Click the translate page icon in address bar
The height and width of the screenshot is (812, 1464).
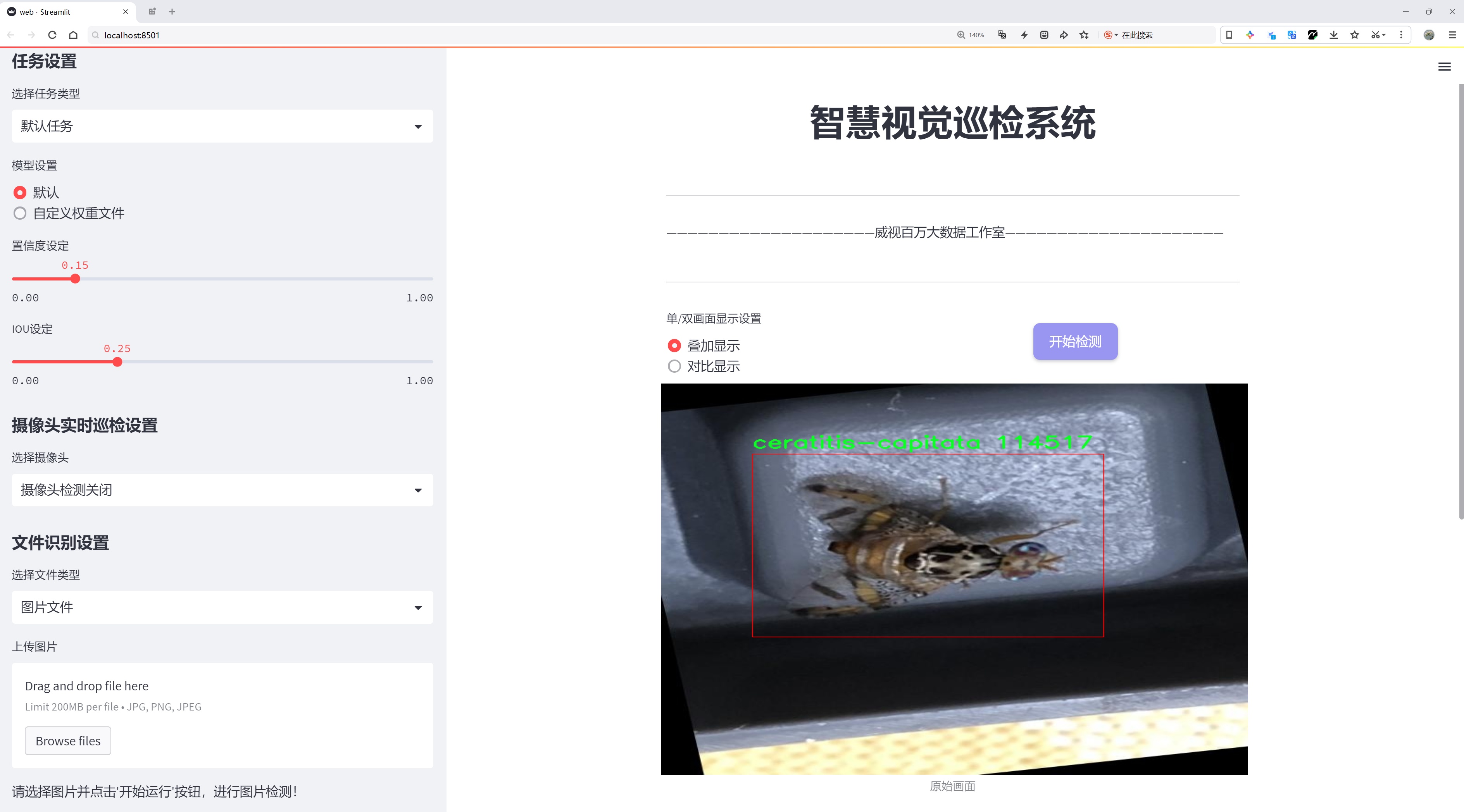(1002, 35)
